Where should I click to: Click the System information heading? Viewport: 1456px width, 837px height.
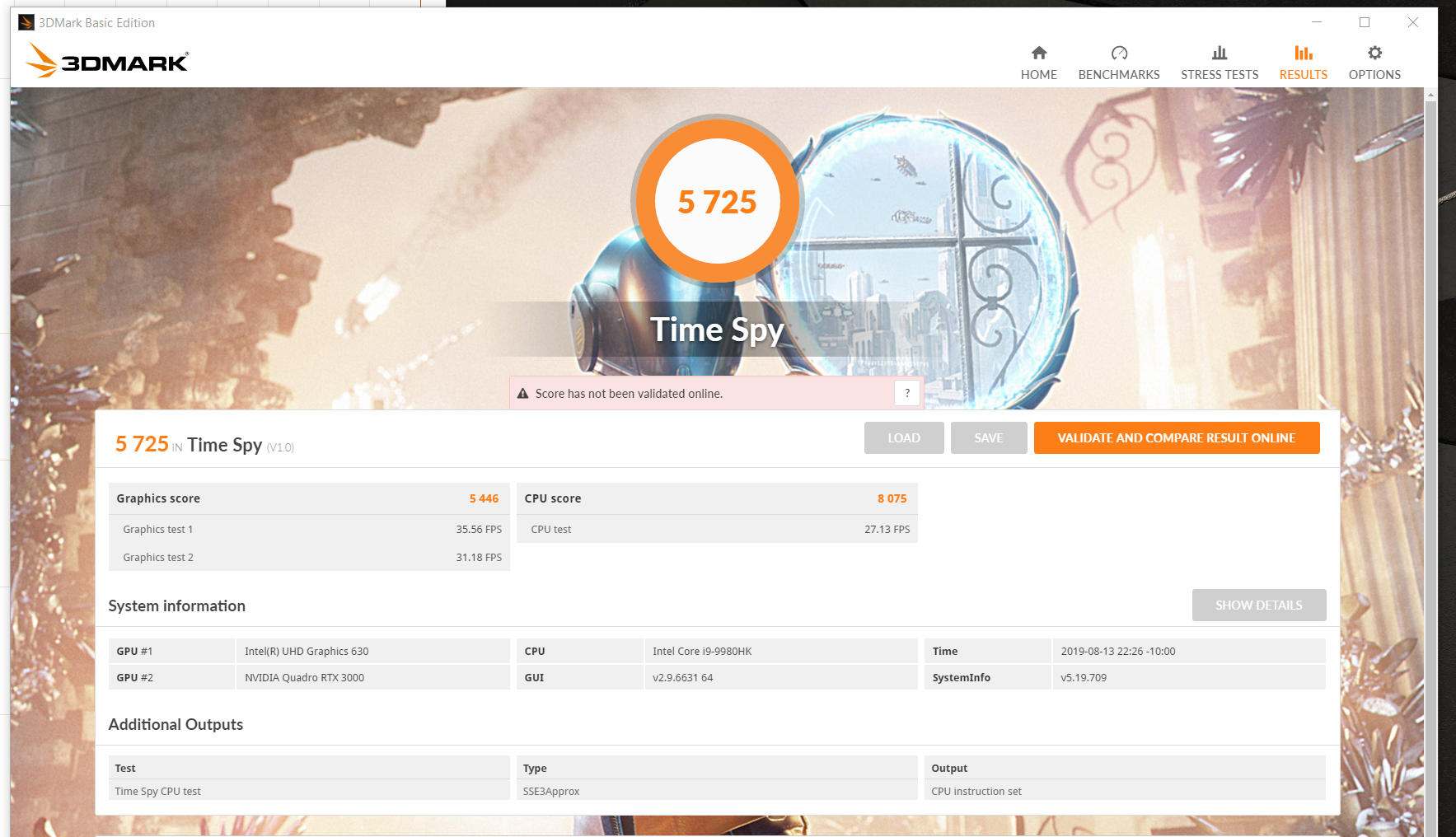[x=177, y=606]
